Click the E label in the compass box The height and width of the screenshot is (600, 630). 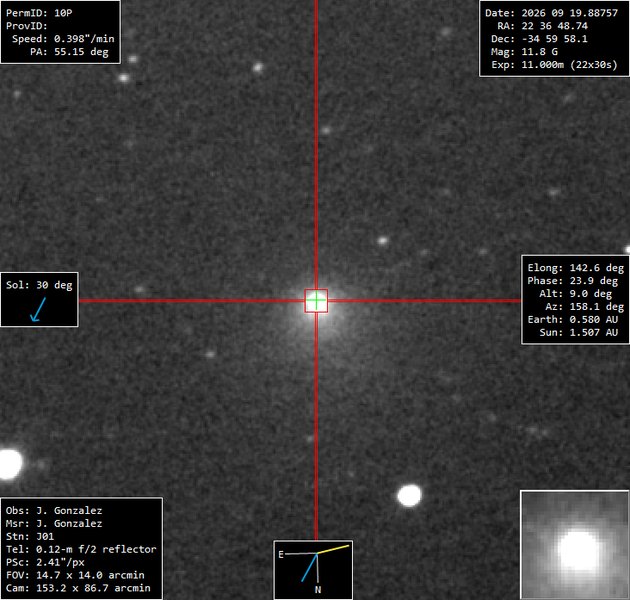pyautogui.click(x=281, y=555)
